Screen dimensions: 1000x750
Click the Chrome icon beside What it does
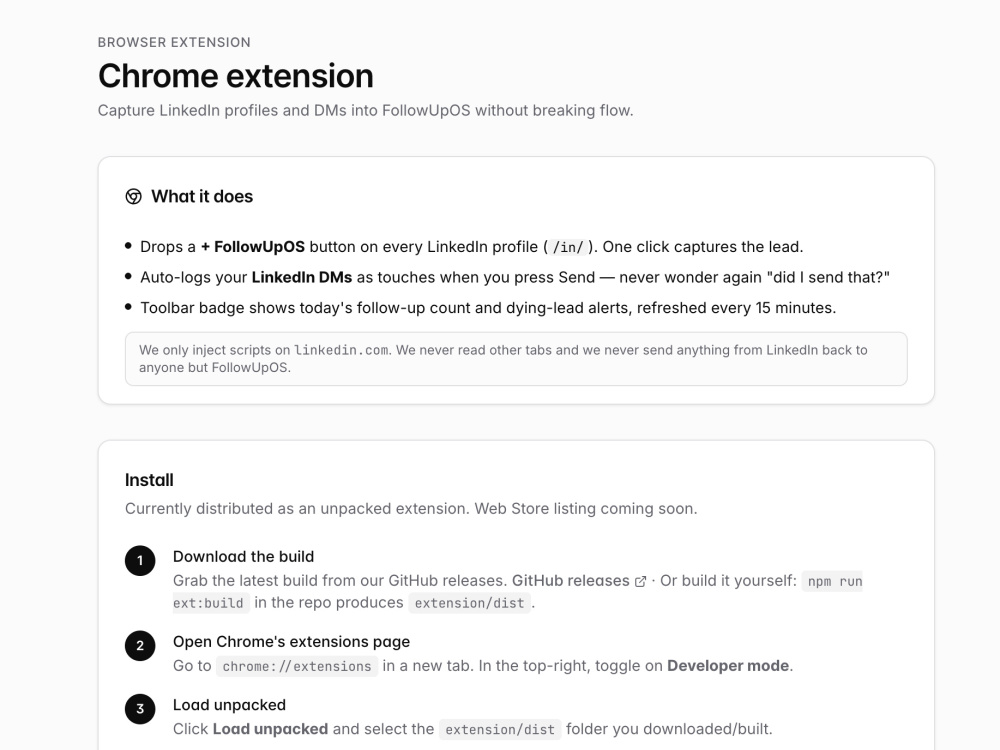(x=133, y=196)
